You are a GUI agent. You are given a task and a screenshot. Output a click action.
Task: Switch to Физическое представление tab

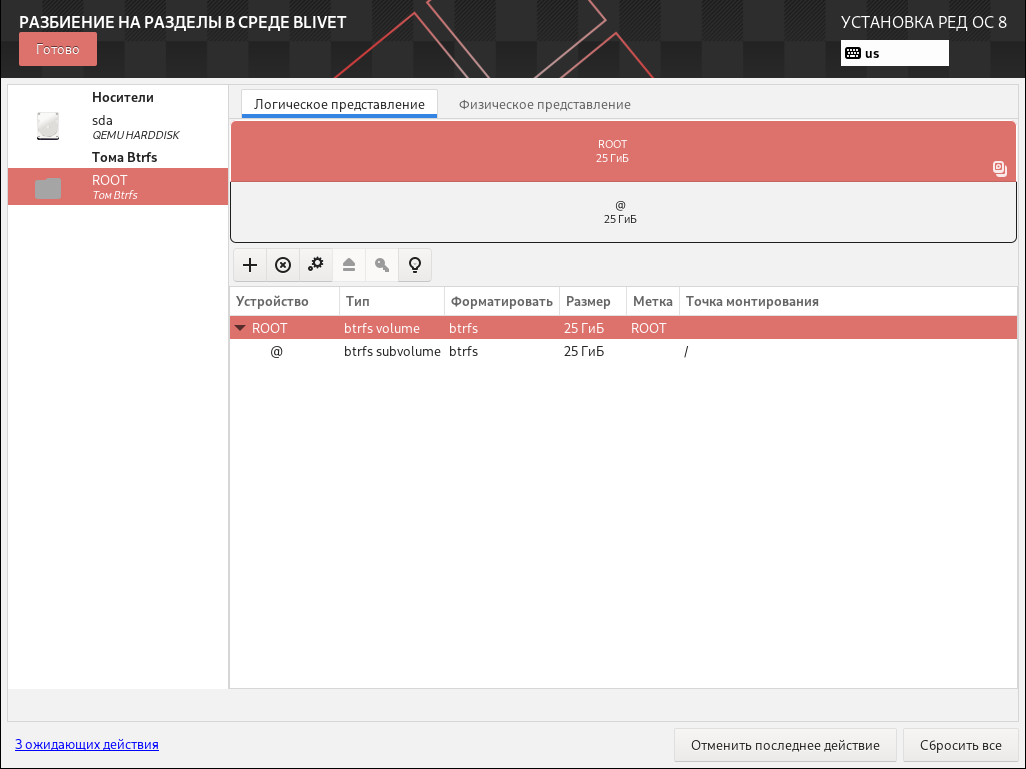click(x=544, y=104)
